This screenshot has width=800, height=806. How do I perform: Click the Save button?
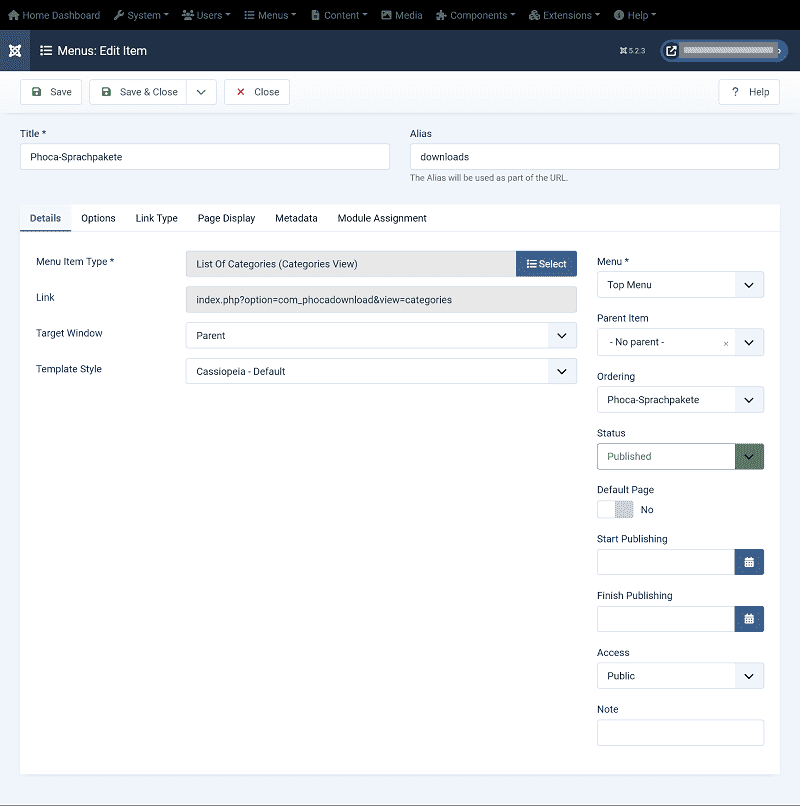(51, 92)
